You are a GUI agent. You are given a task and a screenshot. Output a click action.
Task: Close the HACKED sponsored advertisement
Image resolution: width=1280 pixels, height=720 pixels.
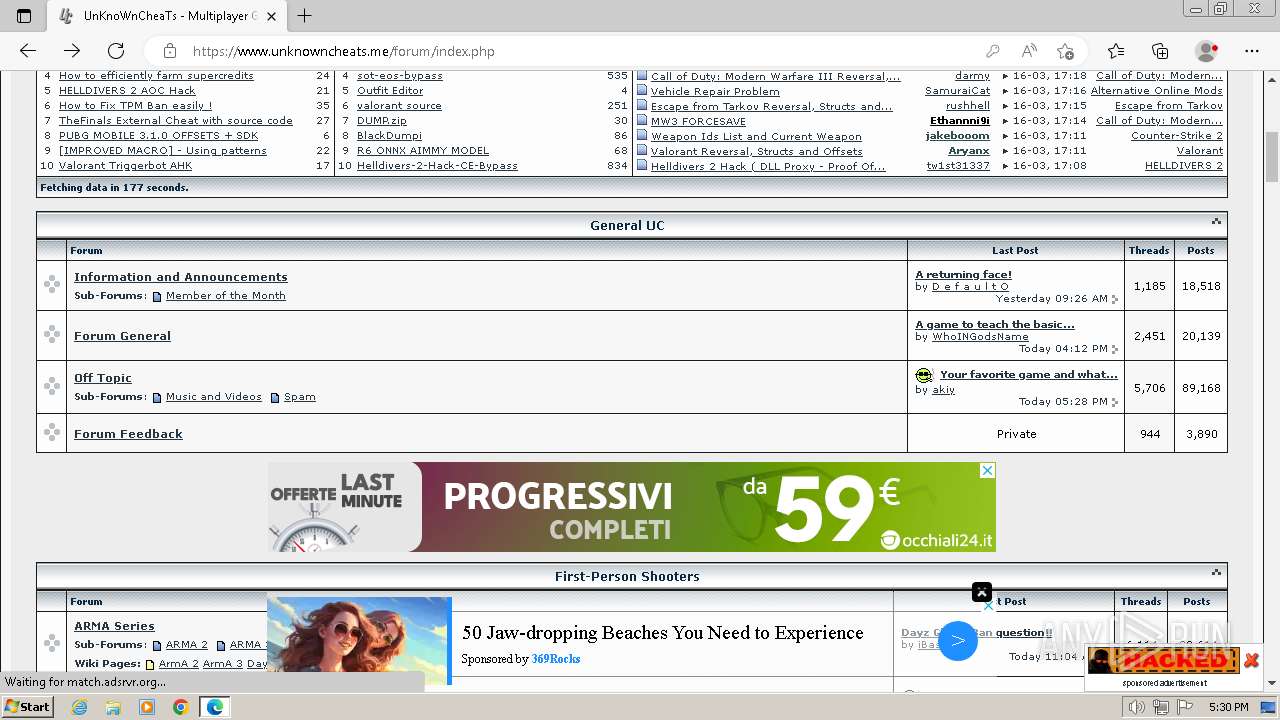1251,660
